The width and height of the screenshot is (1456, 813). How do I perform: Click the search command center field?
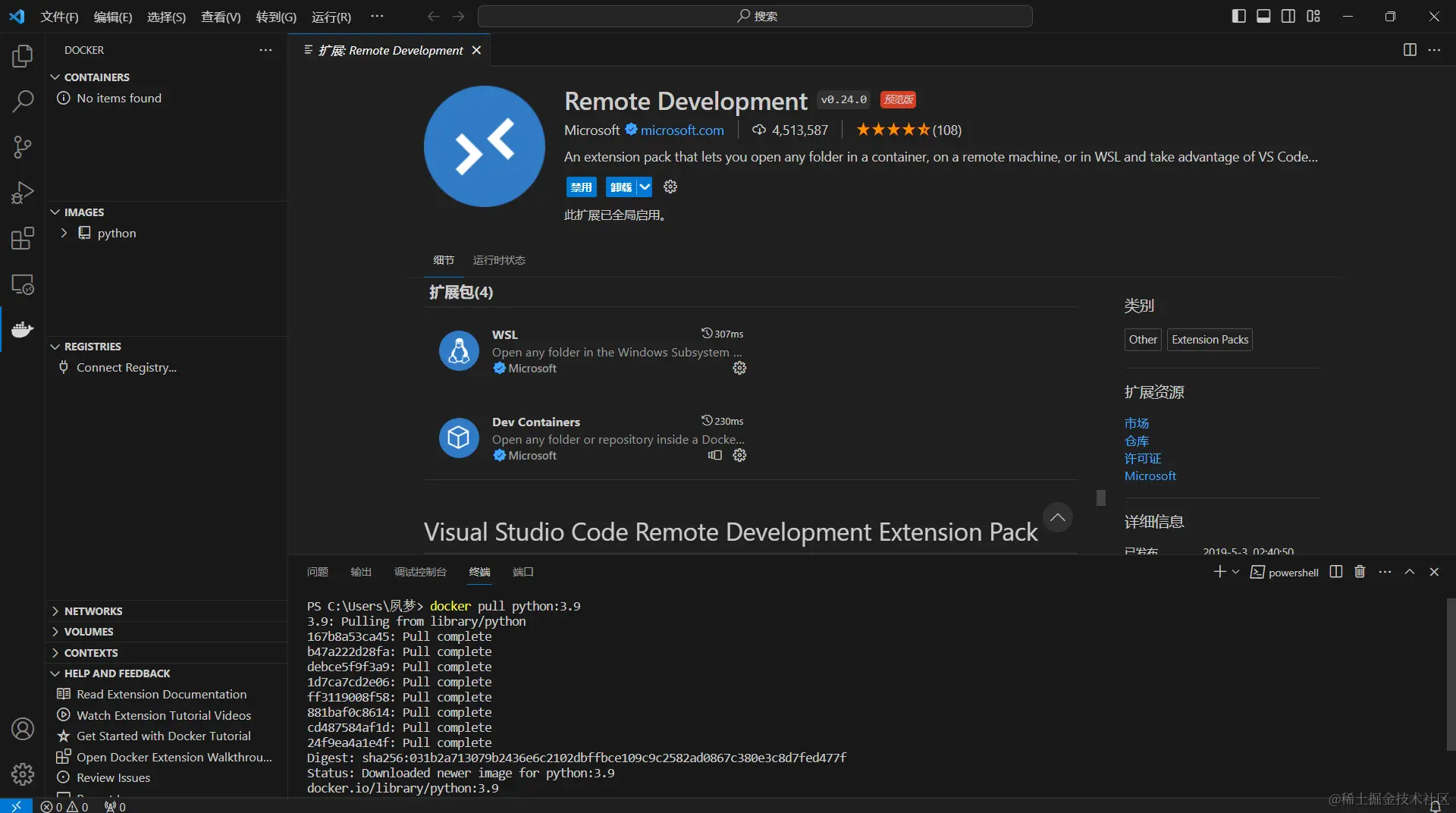point(755,16)
